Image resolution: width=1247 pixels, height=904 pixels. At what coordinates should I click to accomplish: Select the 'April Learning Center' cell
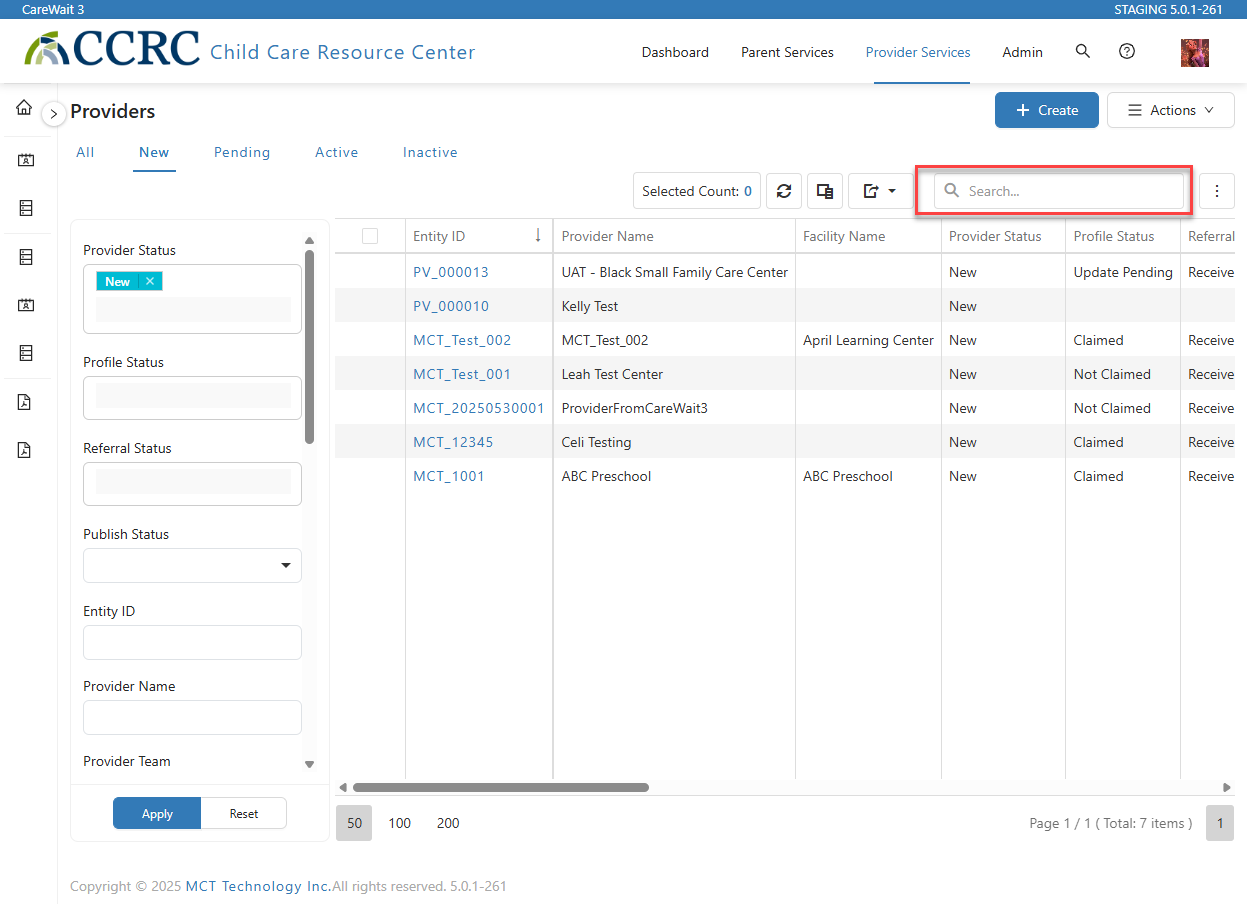coord(868,340)
